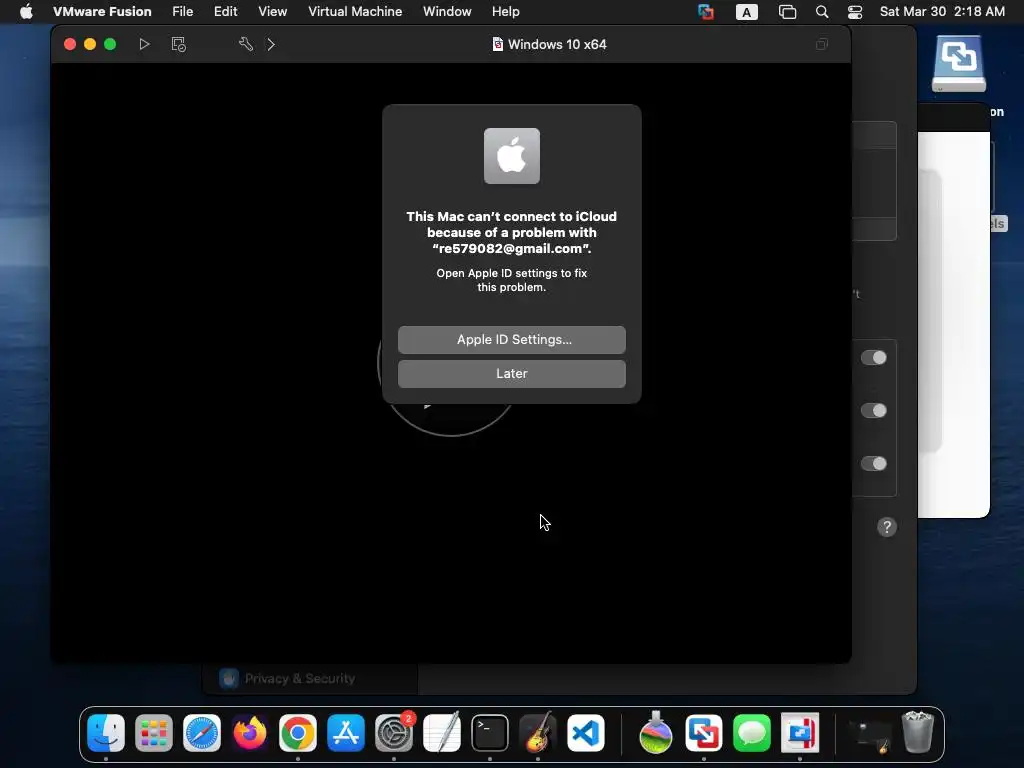This screenshot has height=768, width=1024.
Task: Click the stacked-windows icon in the menu bar
Action: (x=788, y=12)
